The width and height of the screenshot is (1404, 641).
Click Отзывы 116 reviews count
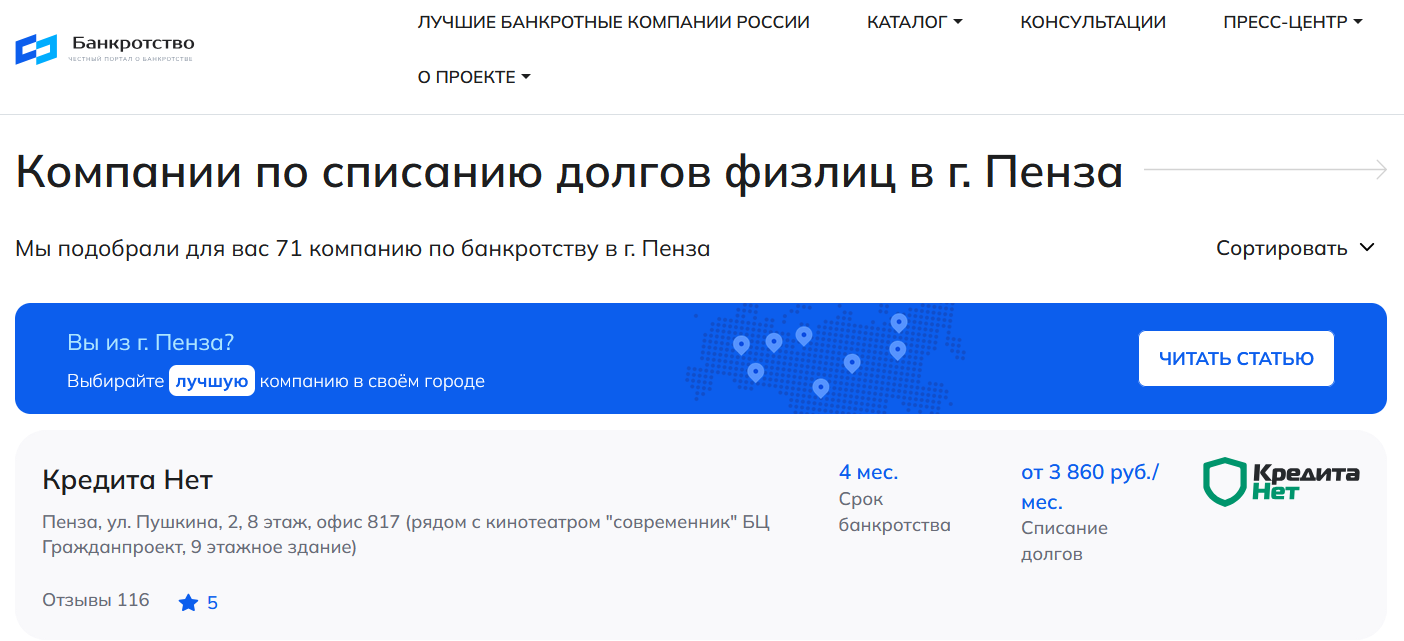[x=96, y=600]
